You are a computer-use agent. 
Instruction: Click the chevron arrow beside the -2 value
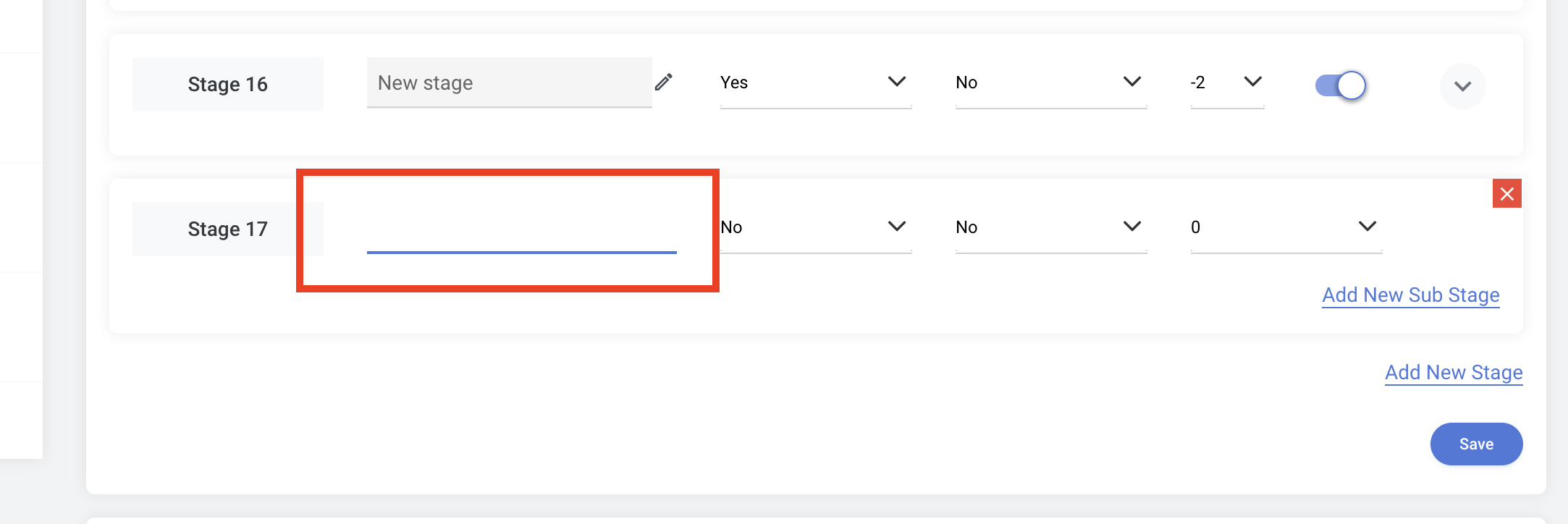(x=1253, y=82)
